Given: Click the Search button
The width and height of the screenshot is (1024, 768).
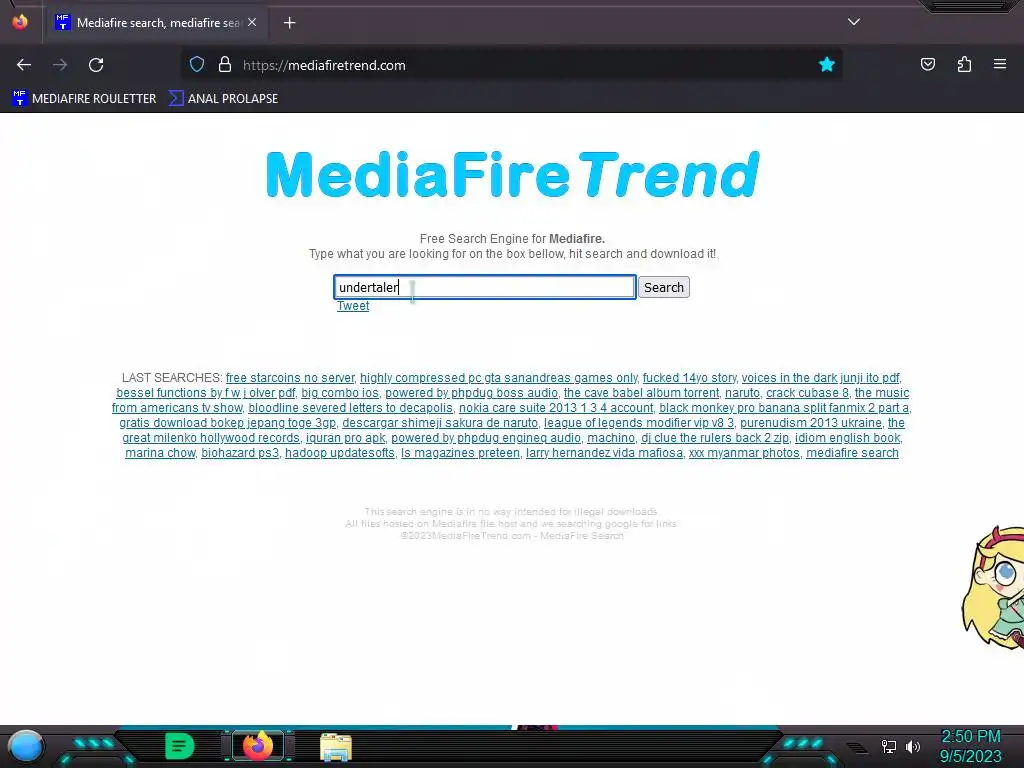Looking at the screenshot, I should [664, 287].
